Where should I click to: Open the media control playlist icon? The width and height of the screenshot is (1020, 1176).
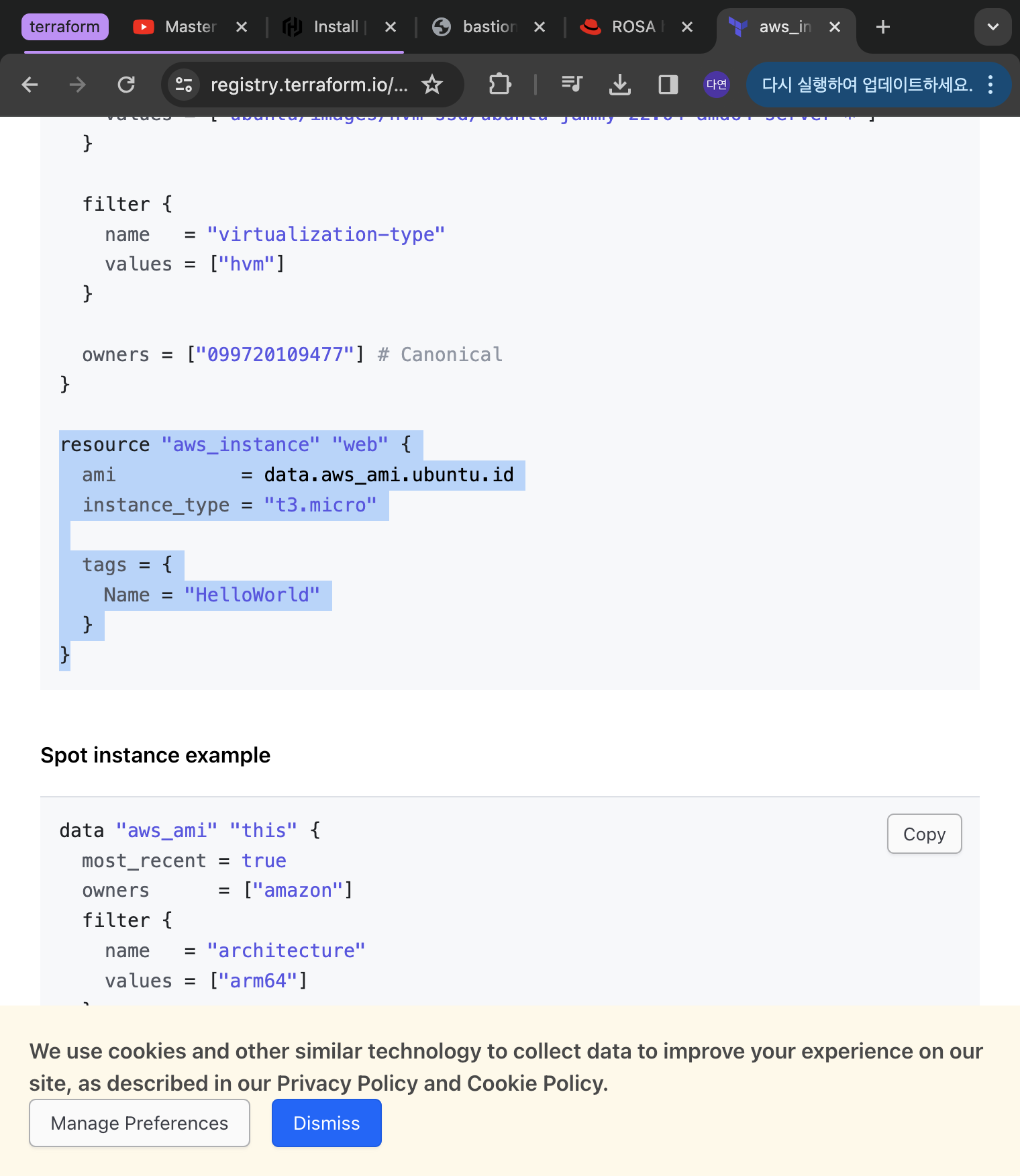coord(572,85)
